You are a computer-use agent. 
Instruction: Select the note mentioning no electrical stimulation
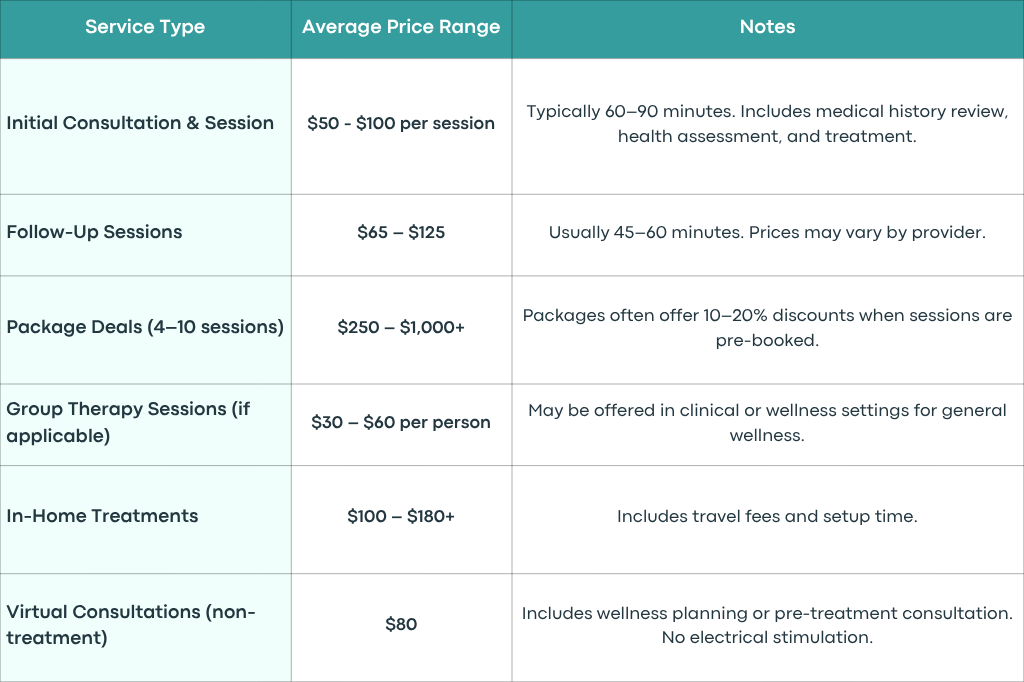tap(767, 625)
